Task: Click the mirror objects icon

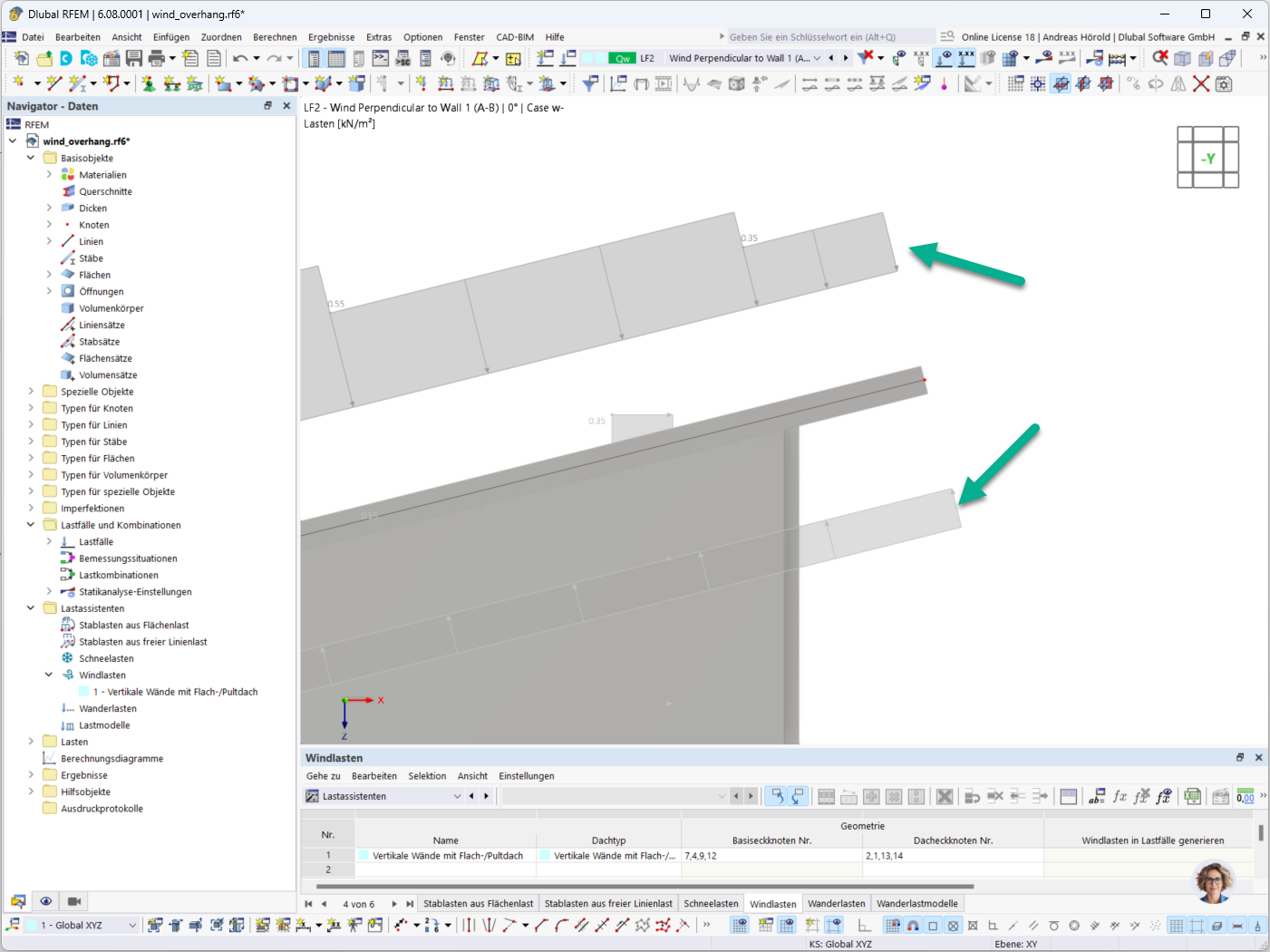Action: (x=1178, y=83)
